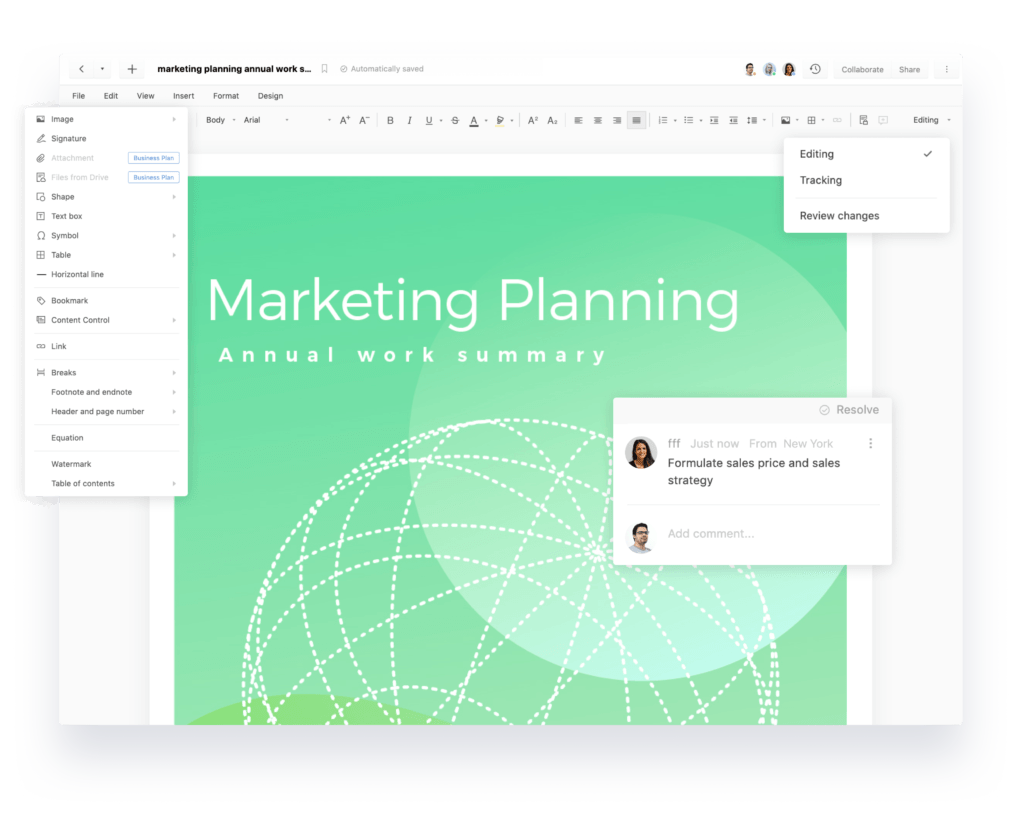Open line spacing options
The height and width of the screenshot is (822, 1024).
click(x=753, y=120)
